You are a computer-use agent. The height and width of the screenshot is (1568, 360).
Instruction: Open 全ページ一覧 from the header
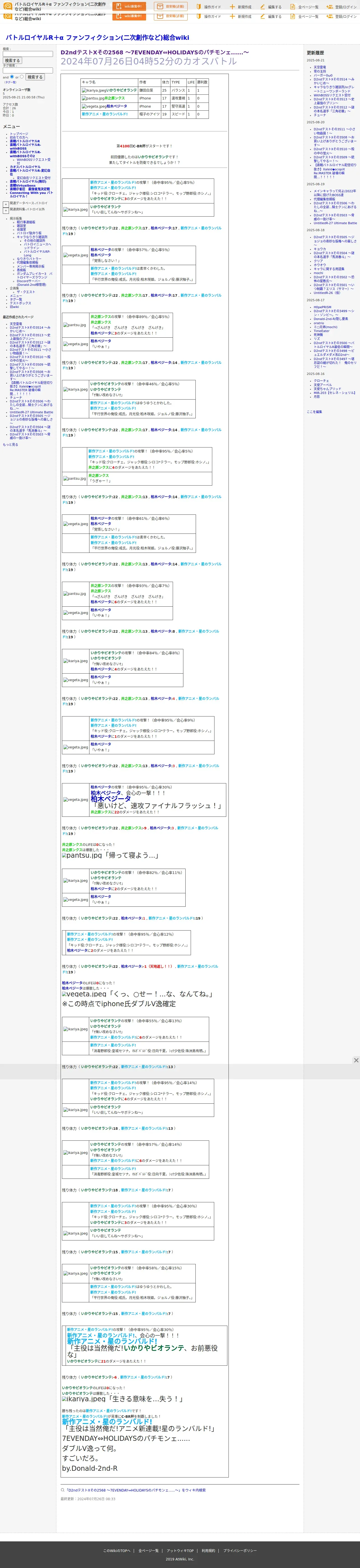tap(304, 7)
